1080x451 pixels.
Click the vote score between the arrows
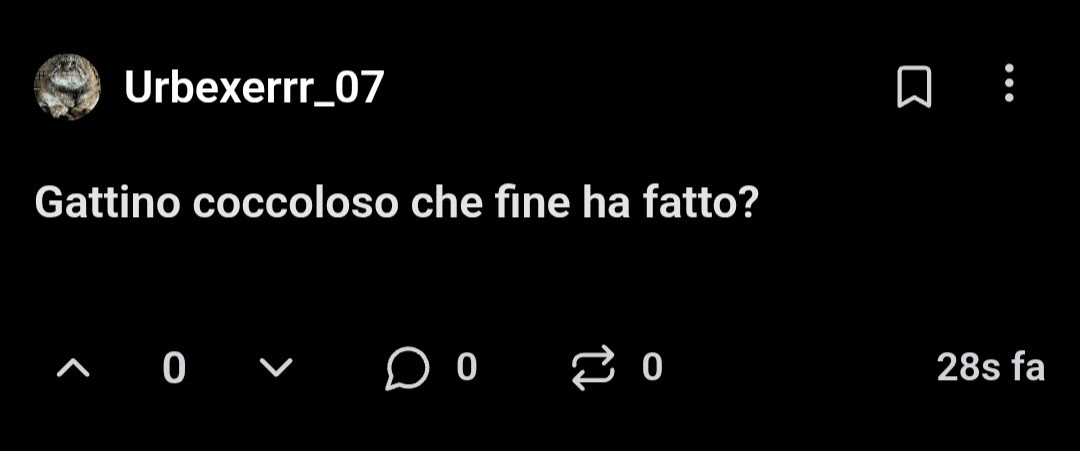[x=174, y=368]
